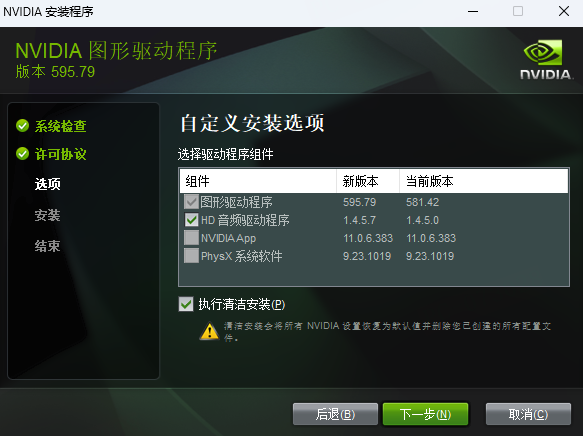Select the NVIDIA App row label
The width and height of the screenshot is (583, 436).
click(228, 238)
